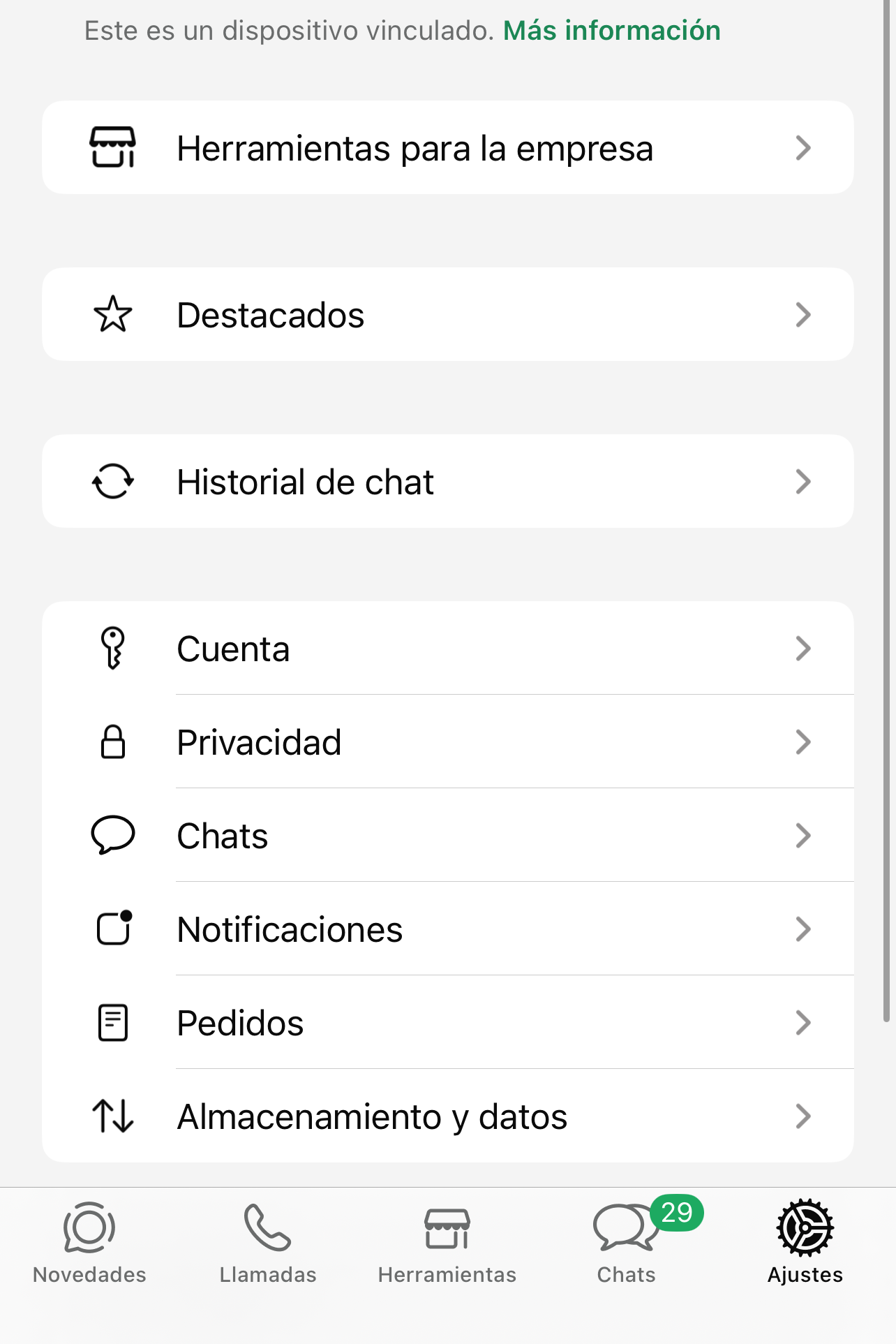896x1344 pixels.
Task: Tap the sync arrows icon for chat history
Action: click(x=112, y=482)
